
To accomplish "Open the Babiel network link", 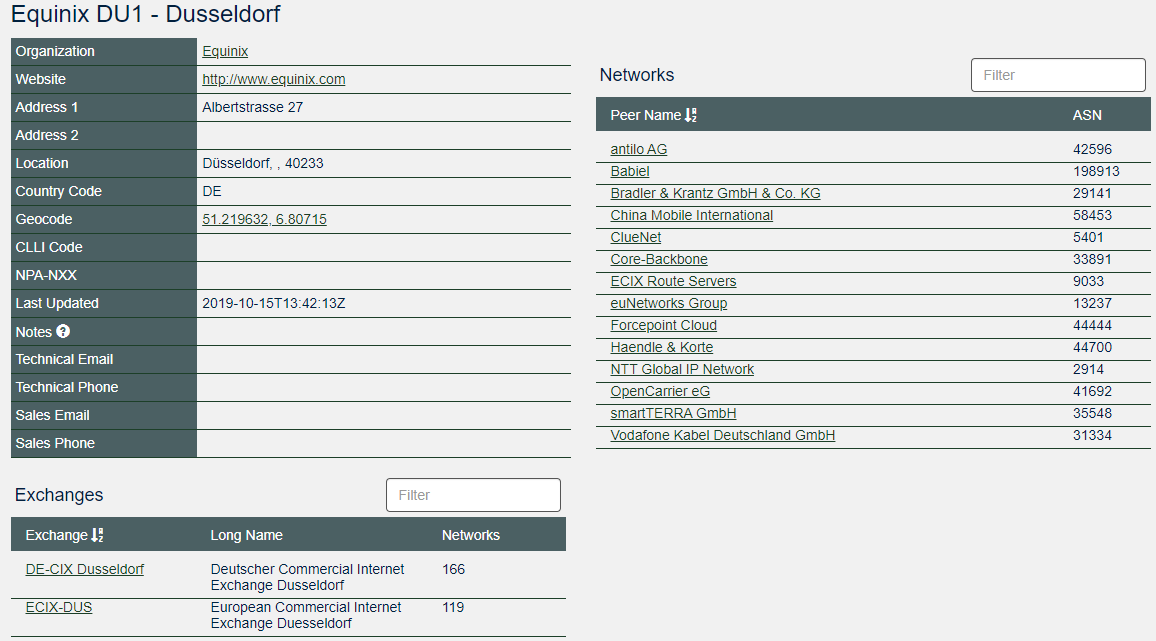I will click(x=630, y=171).
